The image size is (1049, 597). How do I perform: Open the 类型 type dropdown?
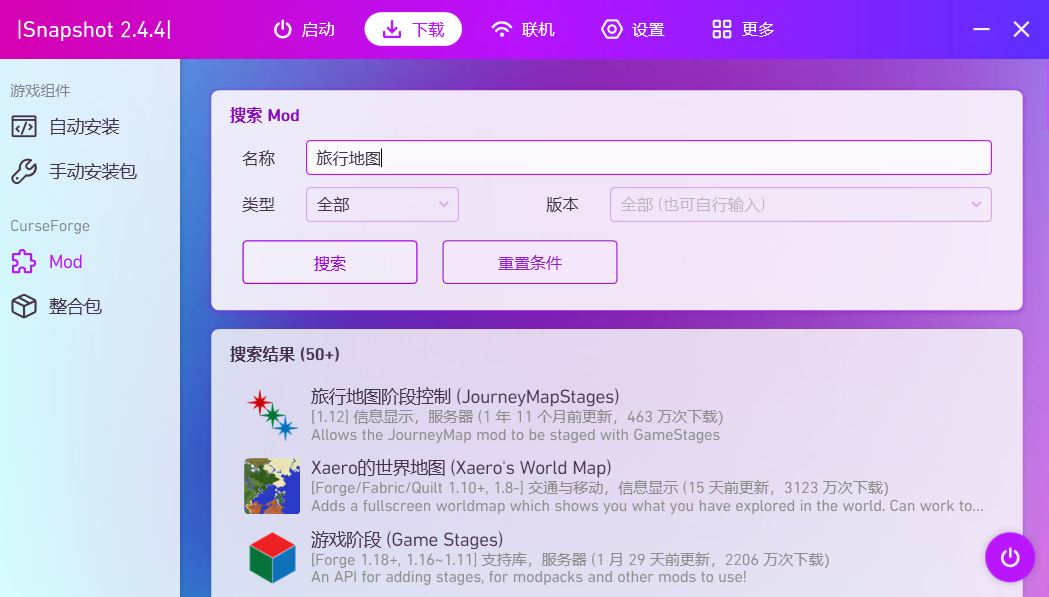[382, 205]
